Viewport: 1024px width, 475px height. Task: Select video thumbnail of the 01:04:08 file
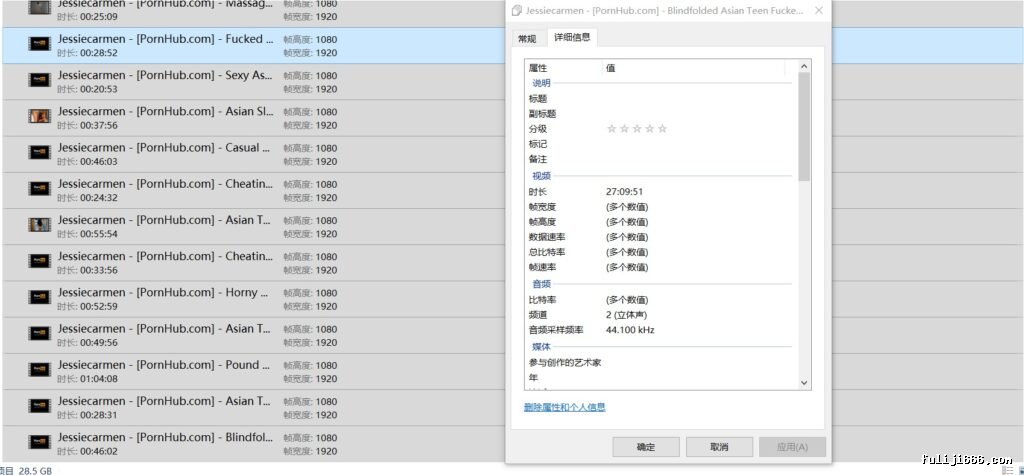click(x=39, y=370)
